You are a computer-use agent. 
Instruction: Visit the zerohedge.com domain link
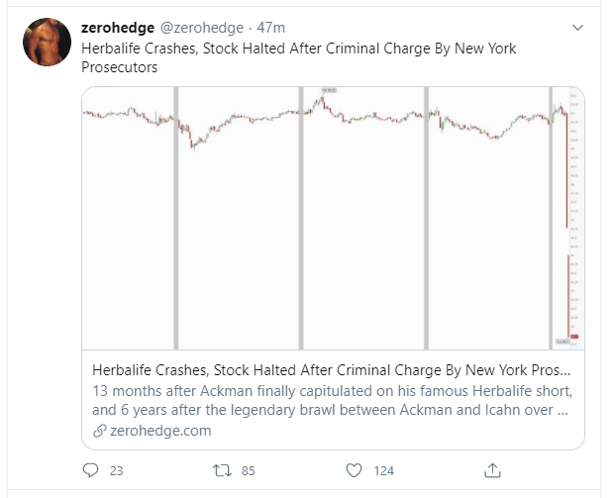tap(154, 431)
